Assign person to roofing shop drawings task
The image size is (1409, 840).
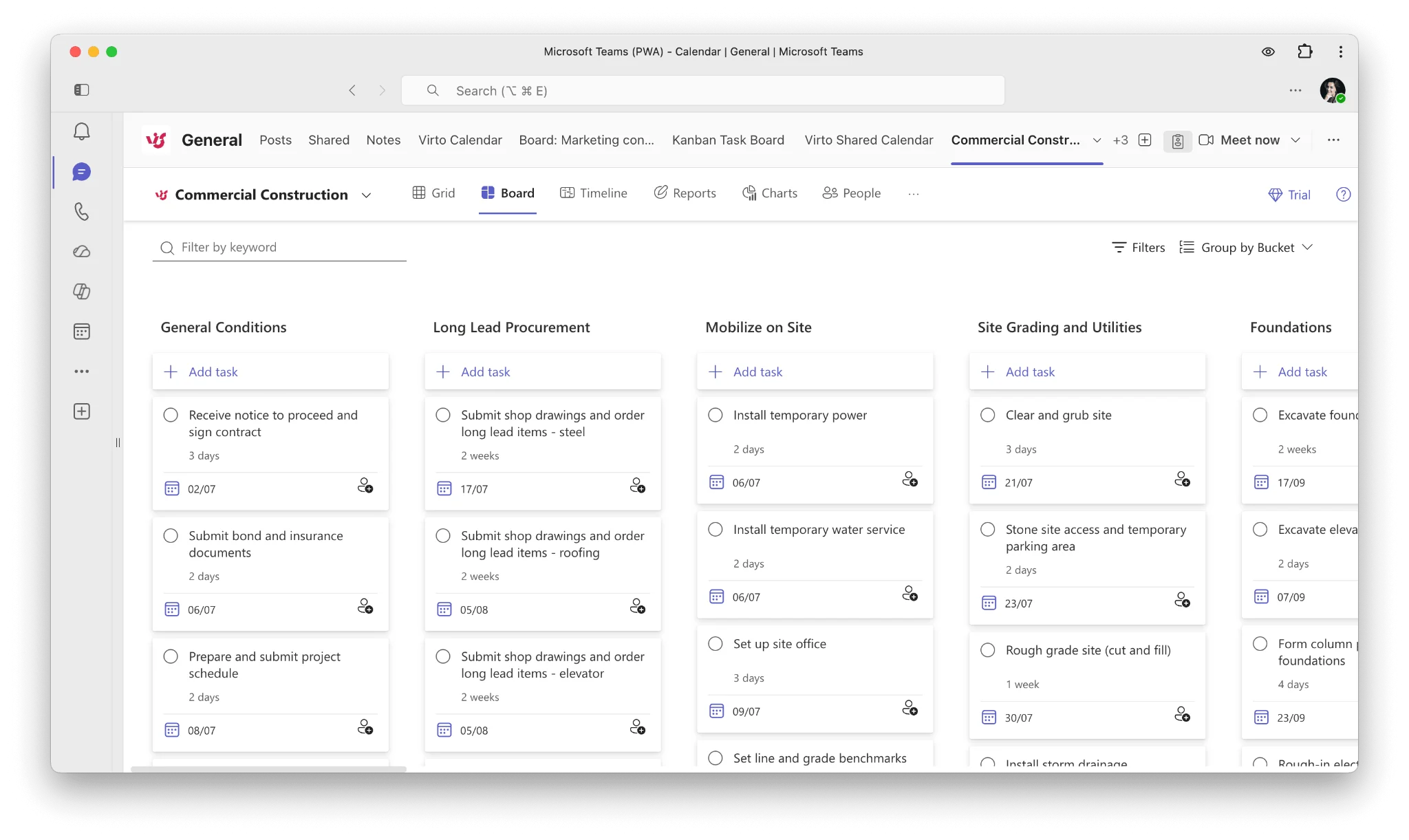pyautogui.click(x=638, y=606)
